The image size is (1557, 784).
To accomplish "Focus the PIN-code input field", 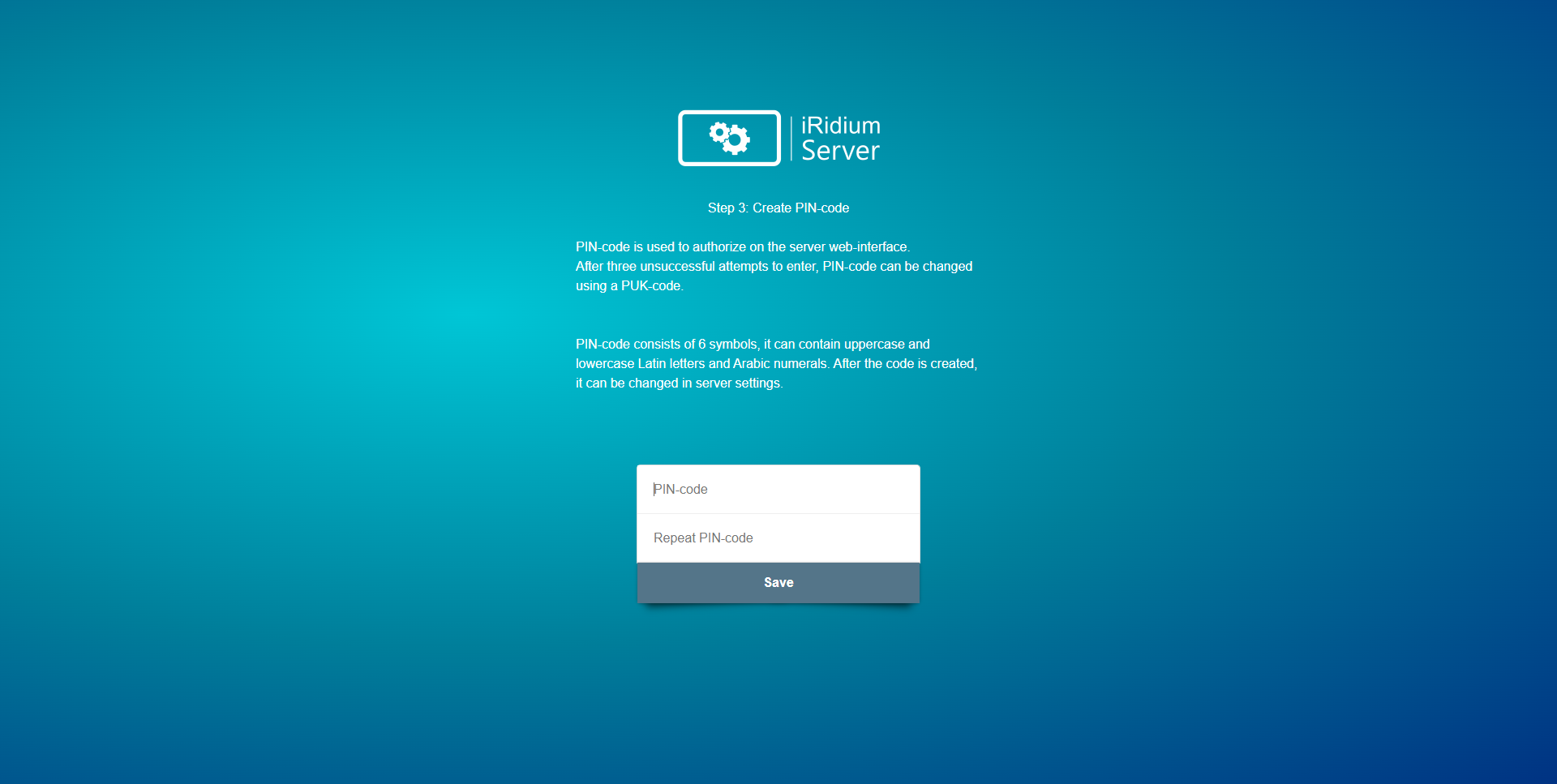I will pos(778,489).
